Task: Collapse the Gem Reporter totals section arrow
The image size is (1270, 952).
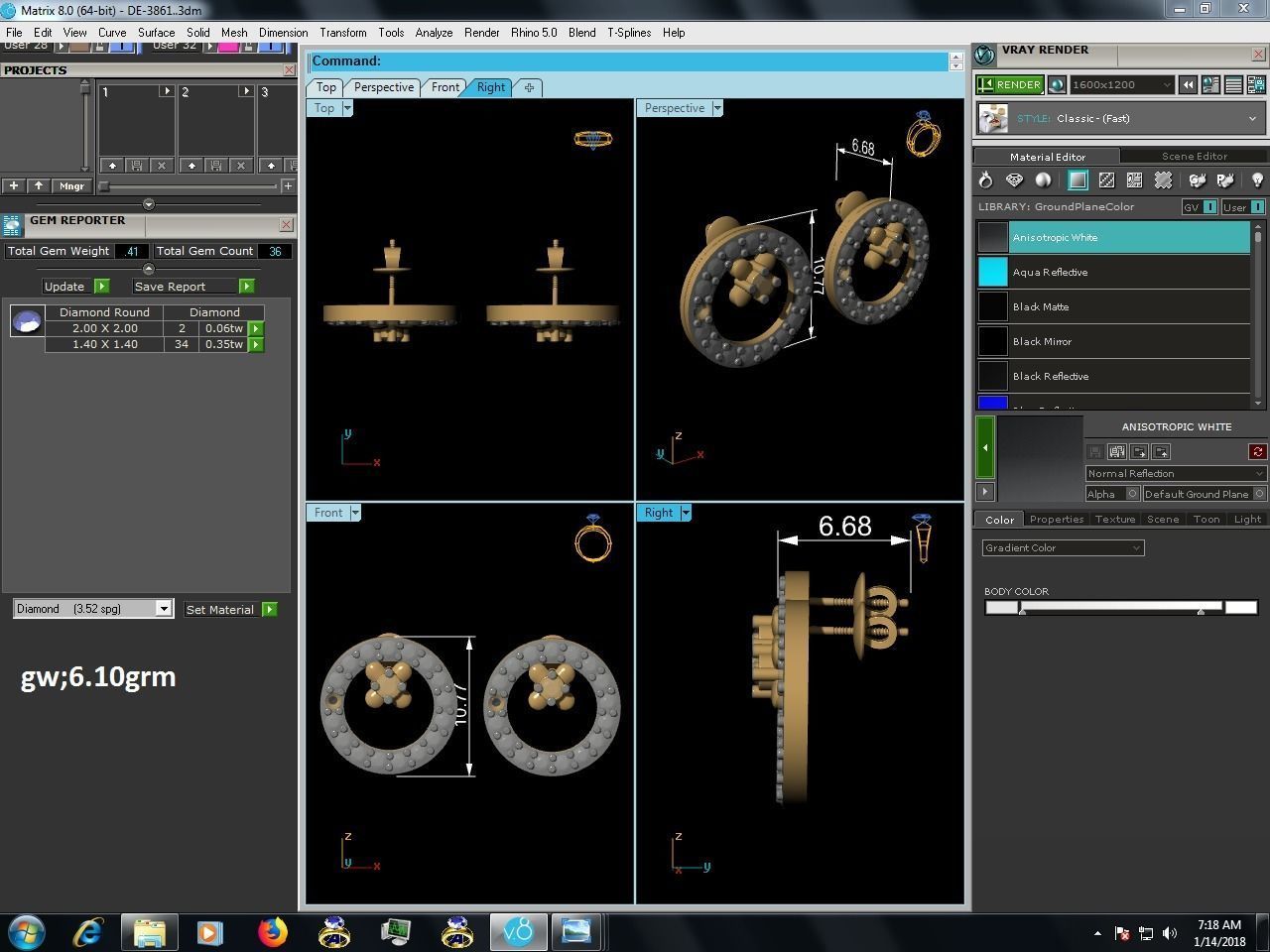Action: tap(149, 269)
